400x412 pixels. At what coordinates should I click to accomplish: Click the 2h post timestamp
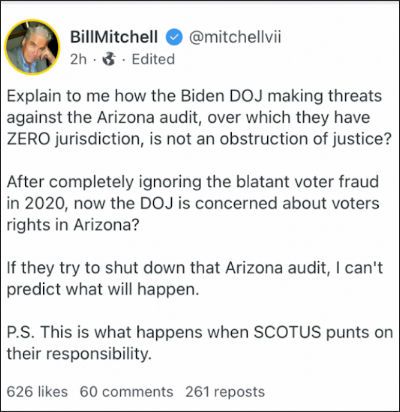click(x=78, y=59)
